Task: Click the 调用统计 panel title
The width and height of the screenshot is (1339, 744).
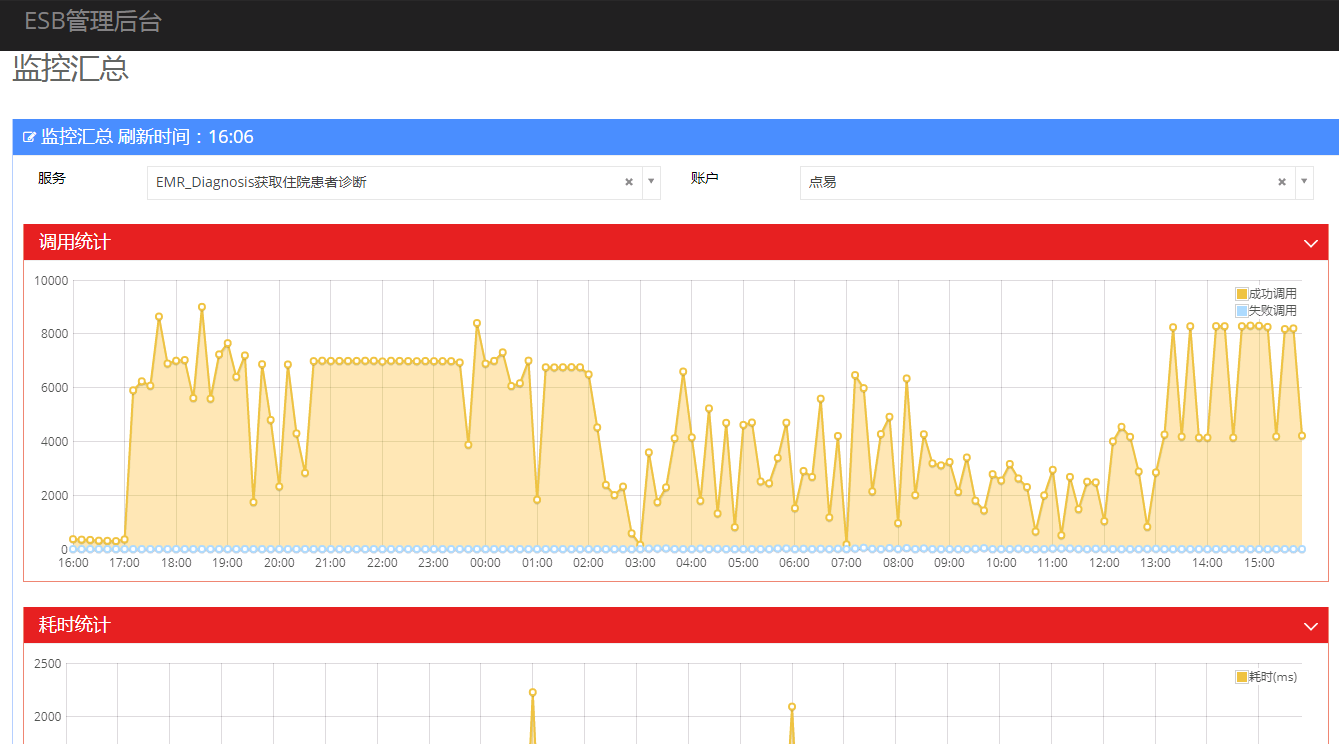Action: (75, 242)
